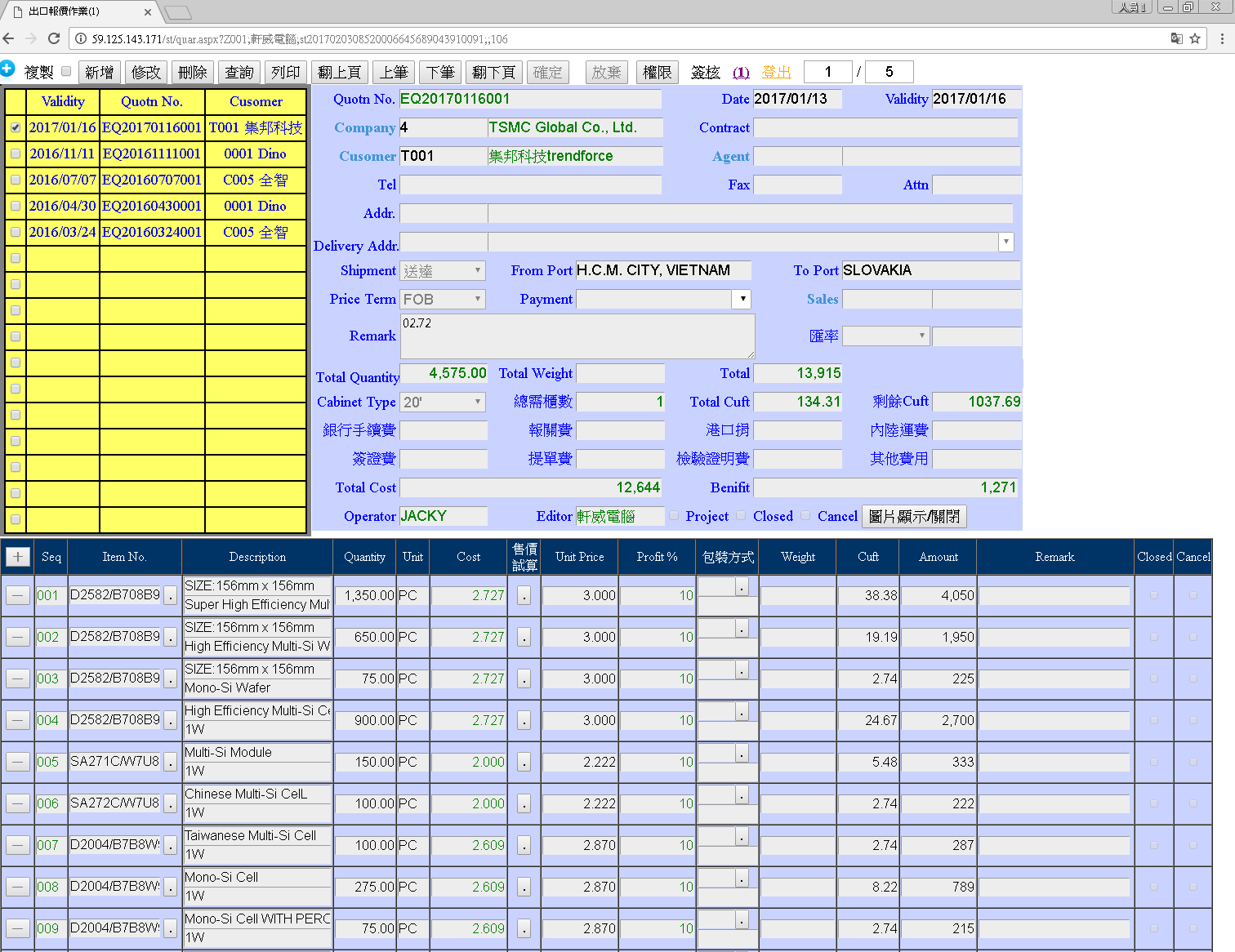This screenshot has height=952, width=1235.
Task: Select the 出口報價作業(1) browser tab
Action: click(79, 11)
